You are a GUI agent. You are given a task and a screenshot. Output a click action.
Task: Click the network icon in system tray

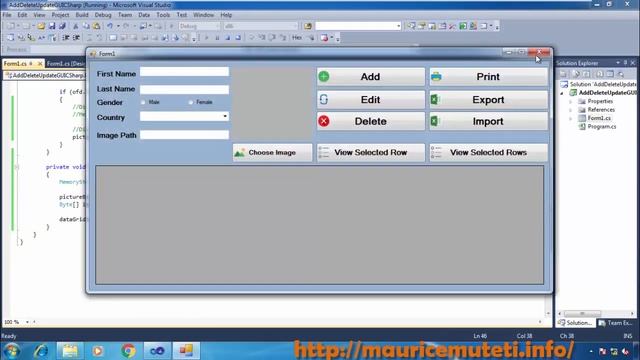pyautogui.click(x=614, y=351)
